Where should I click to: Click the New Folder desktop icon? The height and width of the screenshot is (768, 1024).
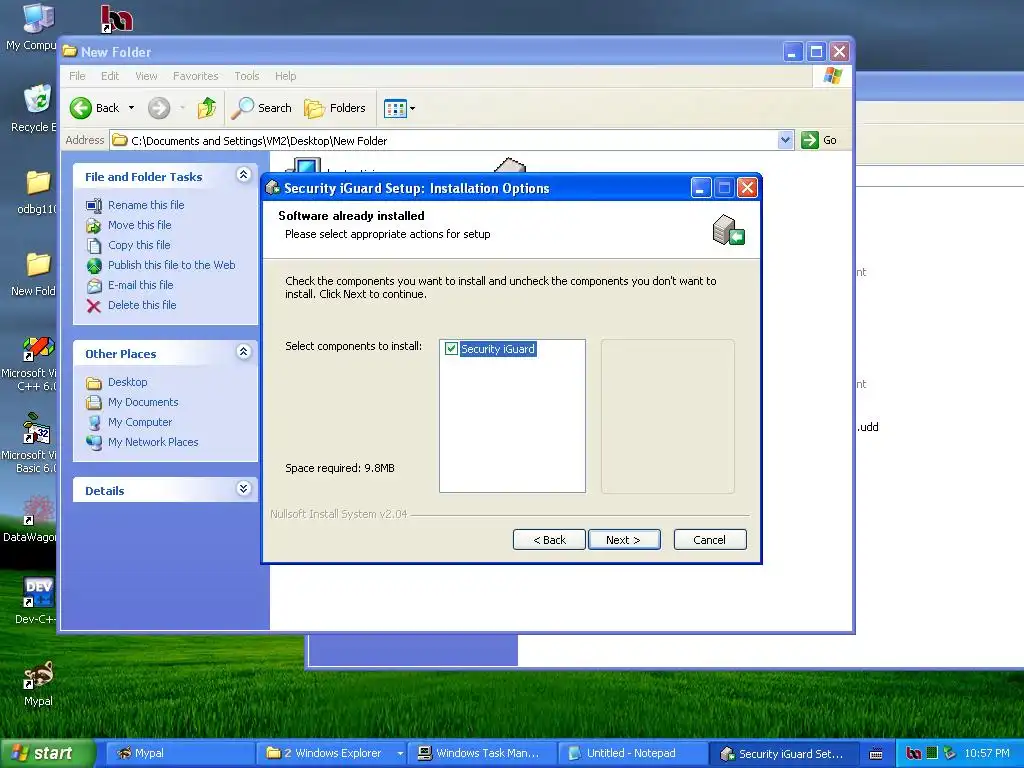[38, 264]
